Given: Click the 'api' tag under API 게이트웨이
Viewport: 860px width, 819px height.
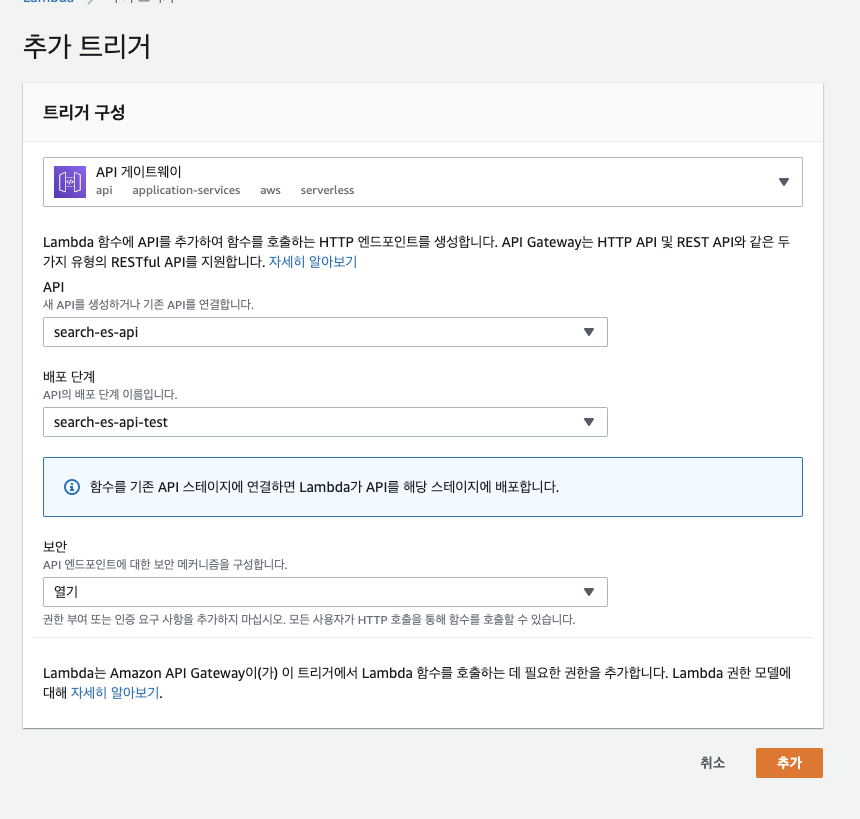Looking at the screenshot, I should [x=104, y=190].
